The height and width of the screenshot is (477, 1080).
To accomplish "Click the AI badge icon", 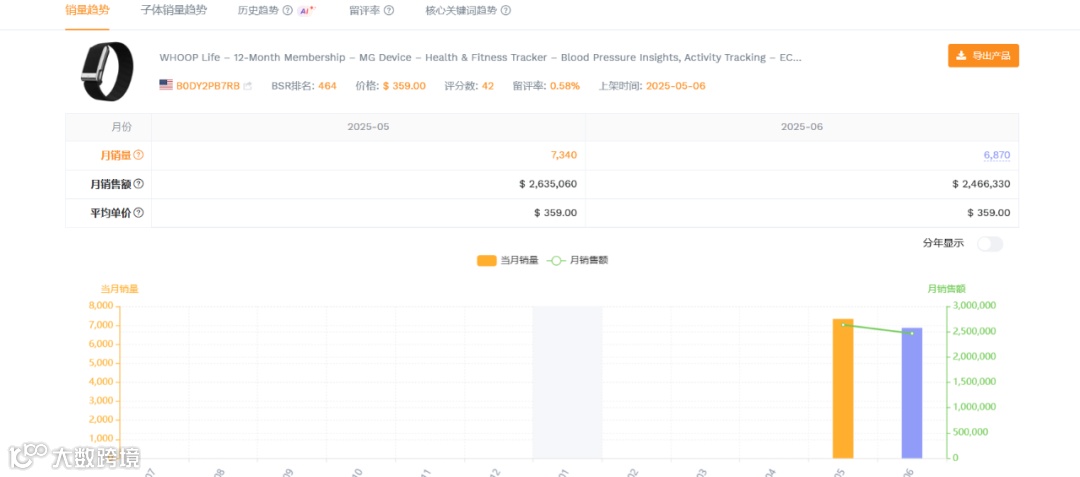I will pyautogui.click(x=307, y=10).
